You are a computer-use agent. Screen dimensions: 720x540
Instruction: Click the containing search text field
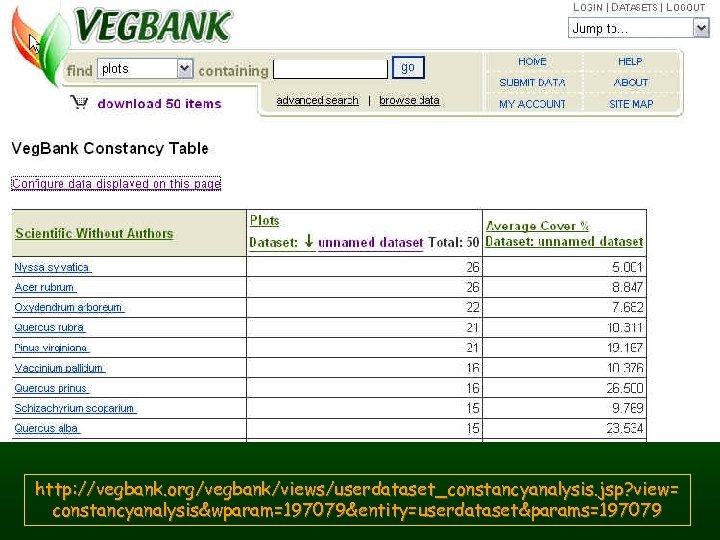(x=330, y=69)
